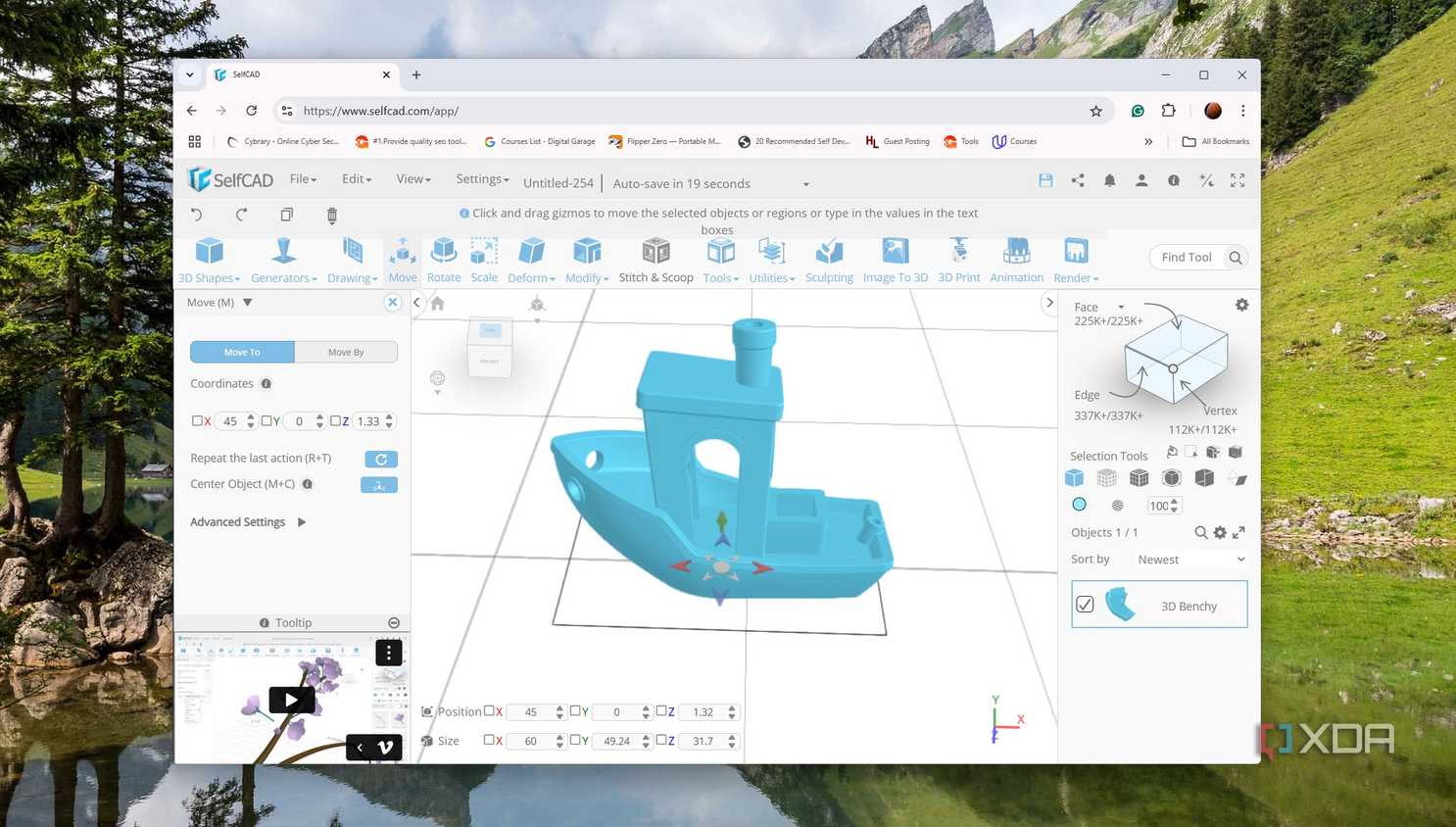Screen dimensions: 1456x827
Task: Open the 3D Print tool
Action: [959, 261]
